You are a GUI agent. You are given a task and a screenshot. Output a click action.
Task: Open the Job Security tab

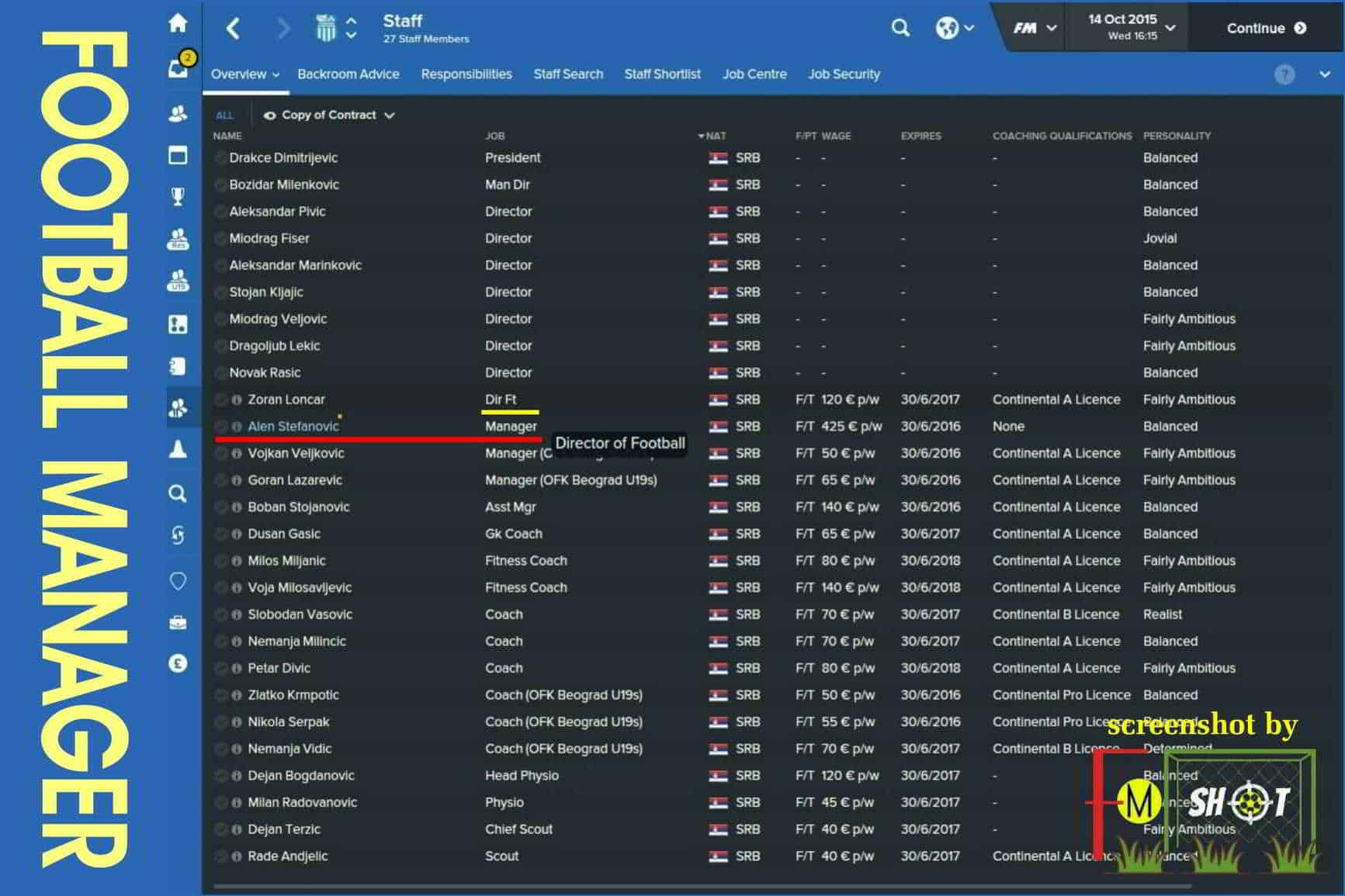click(844, 74)
